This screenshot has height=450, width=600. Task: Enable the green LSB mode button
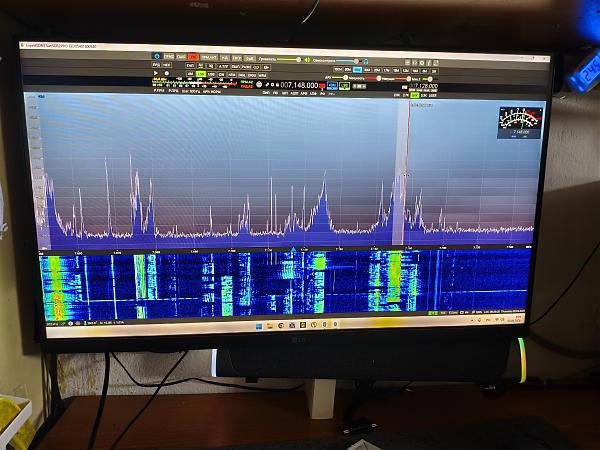coord(200,74)
